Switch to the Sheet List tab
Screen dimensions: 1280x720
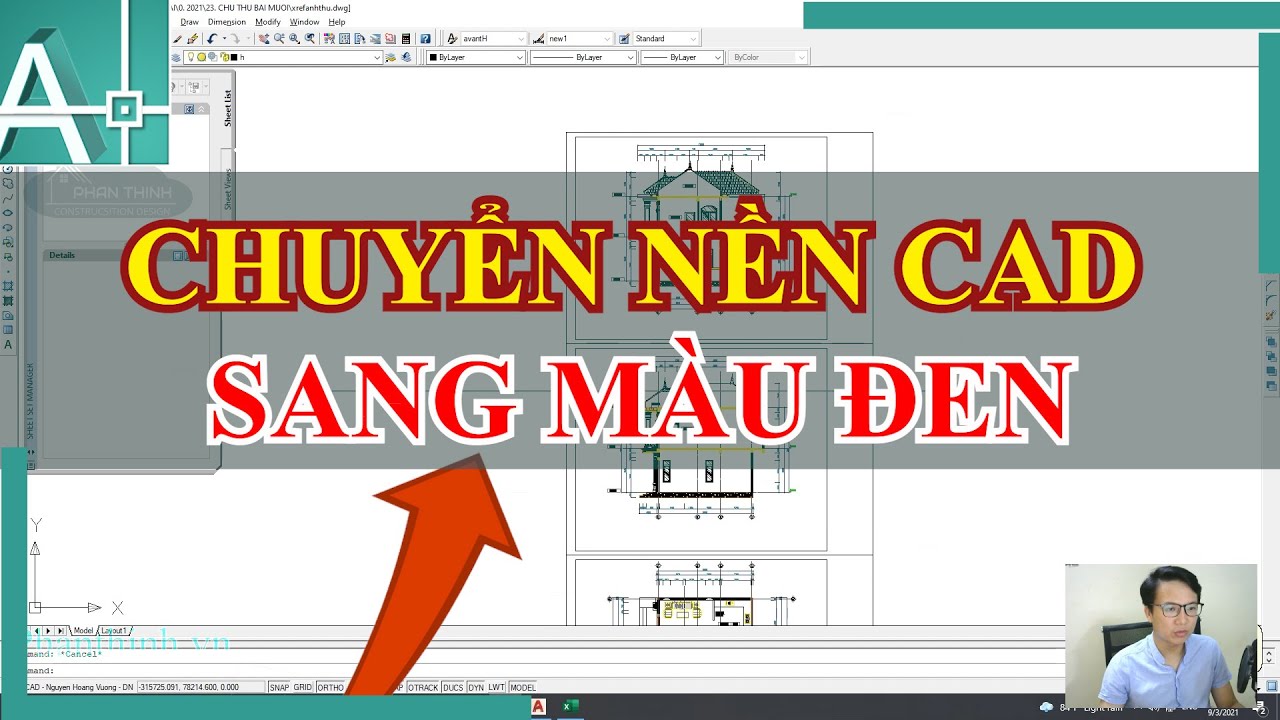coord(227,108)
